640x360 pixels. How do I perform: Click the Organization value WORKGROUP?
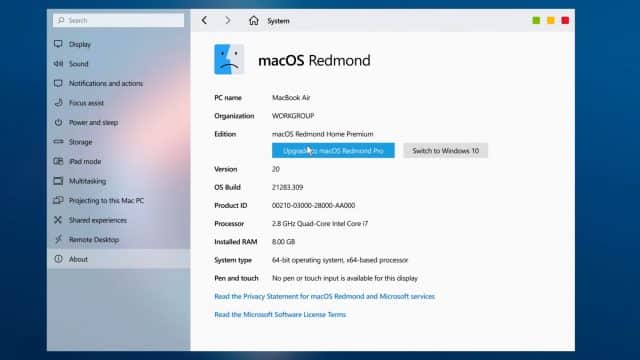[x=293, y=116]
